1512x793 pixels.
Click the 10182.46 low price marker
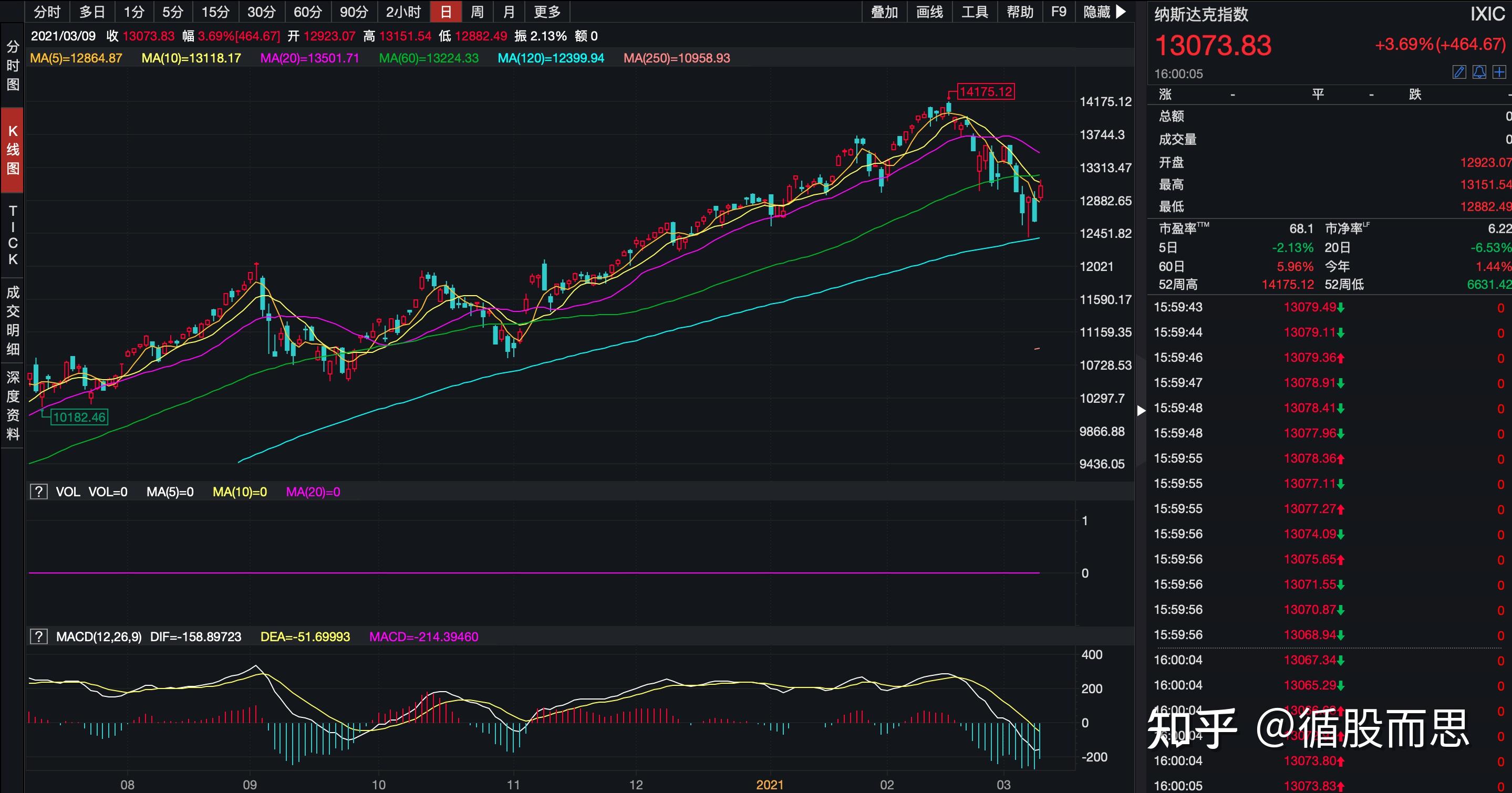[79, 417]
